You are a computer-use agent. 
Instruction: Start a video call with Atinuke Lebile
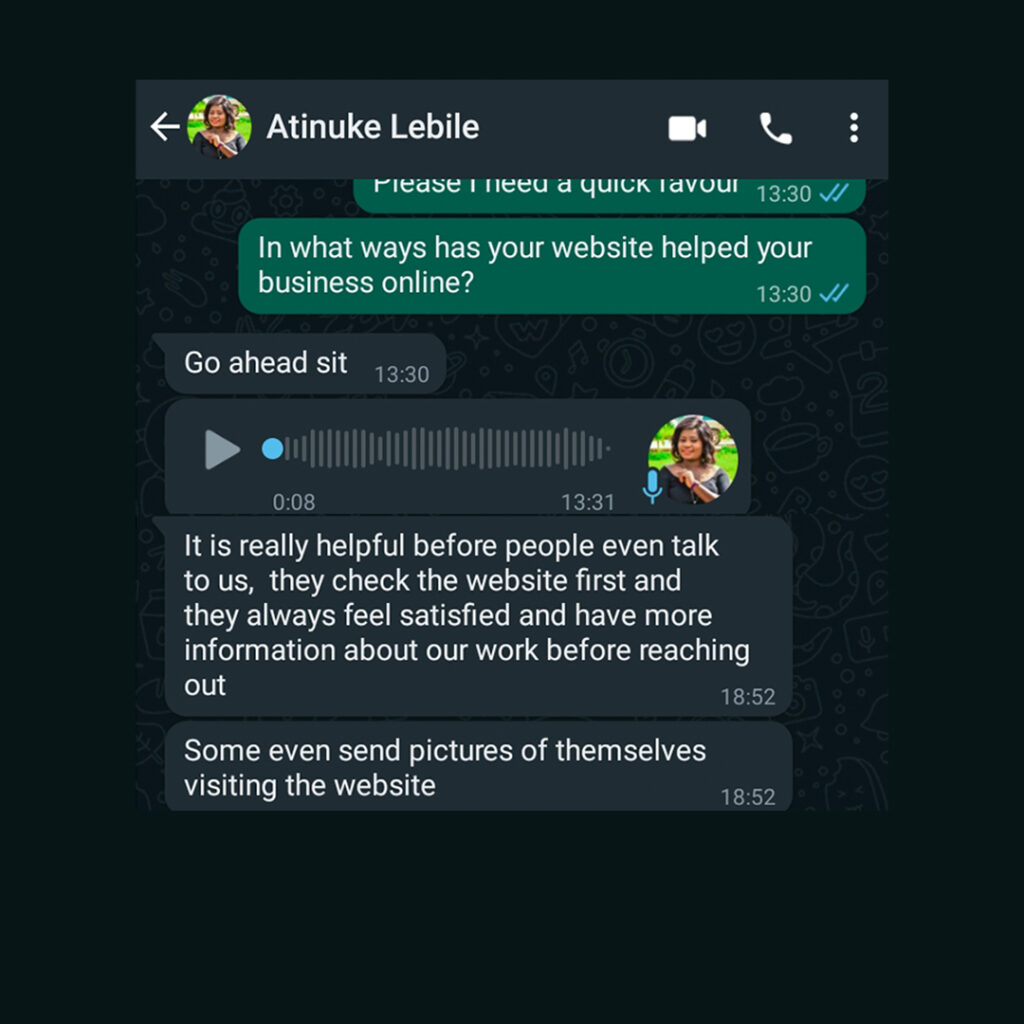[687, 128]
